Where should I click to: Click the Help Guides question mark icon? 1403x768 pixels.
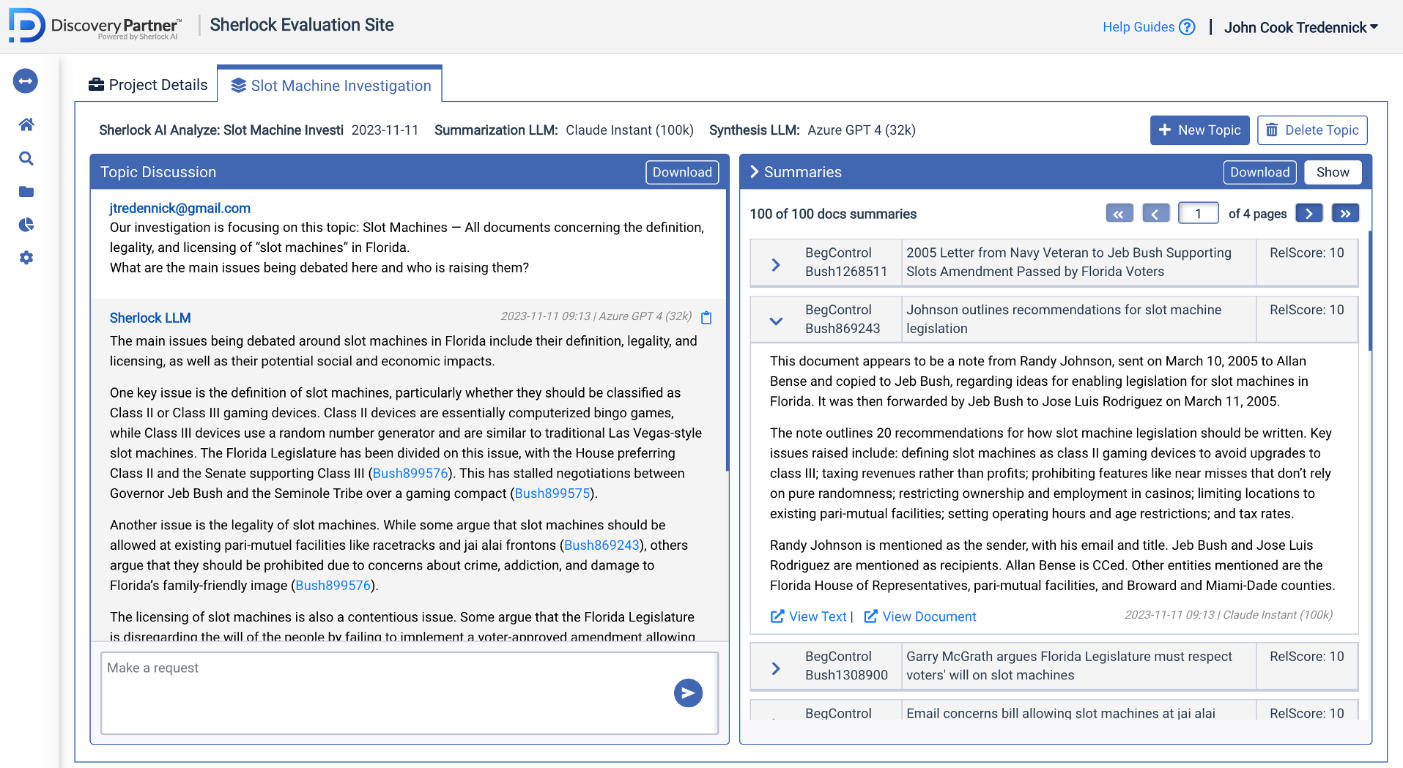point(1187,27)
